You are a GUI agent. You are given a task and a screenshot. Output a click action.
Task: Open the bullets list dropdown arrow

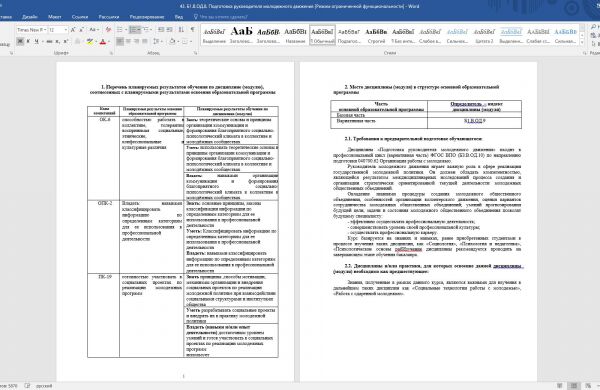[x=126, y=29]
